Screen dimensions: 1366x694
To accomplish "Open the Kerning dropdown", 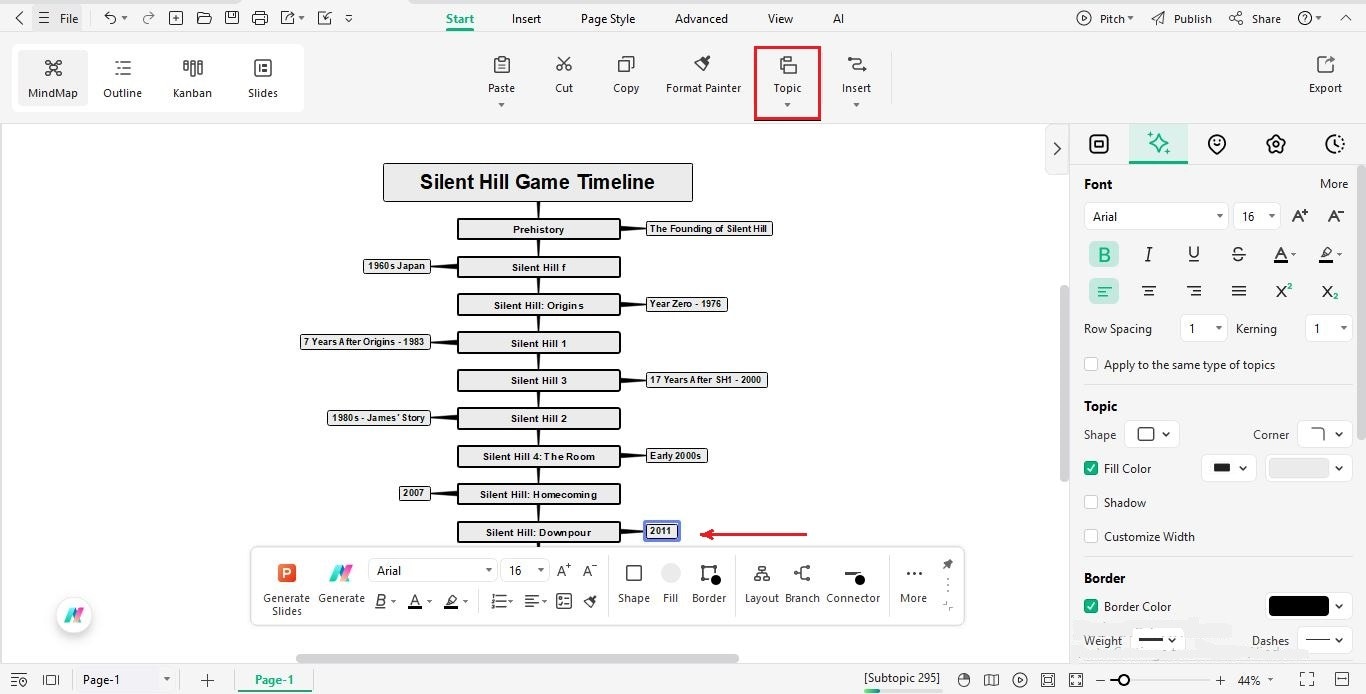I will 1329,328.
